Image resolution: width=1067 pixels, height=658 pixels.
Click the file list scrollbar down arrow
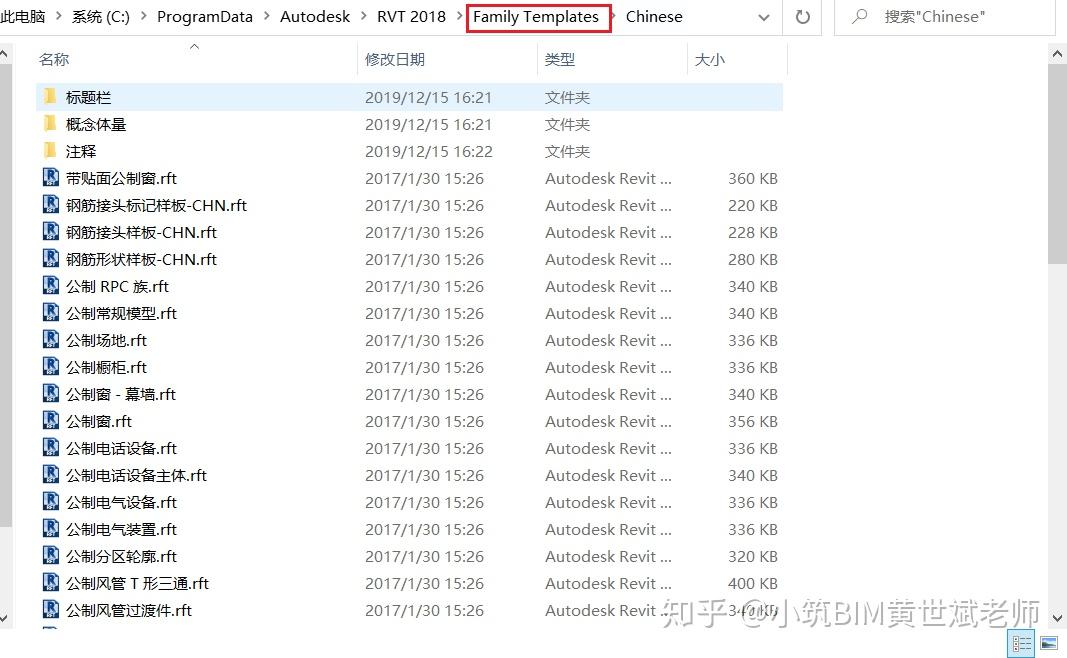coord(1057,618)
